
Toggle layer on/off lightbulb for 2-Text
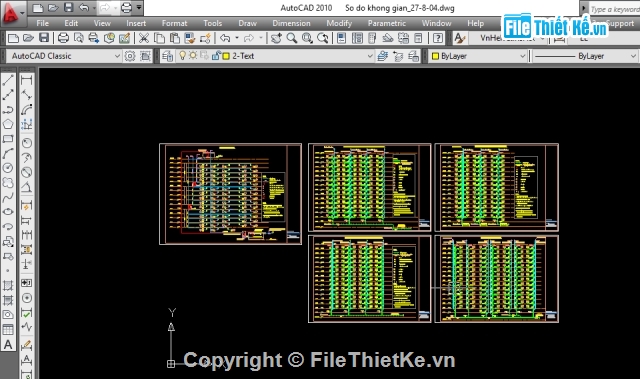[x=182, y=55]
